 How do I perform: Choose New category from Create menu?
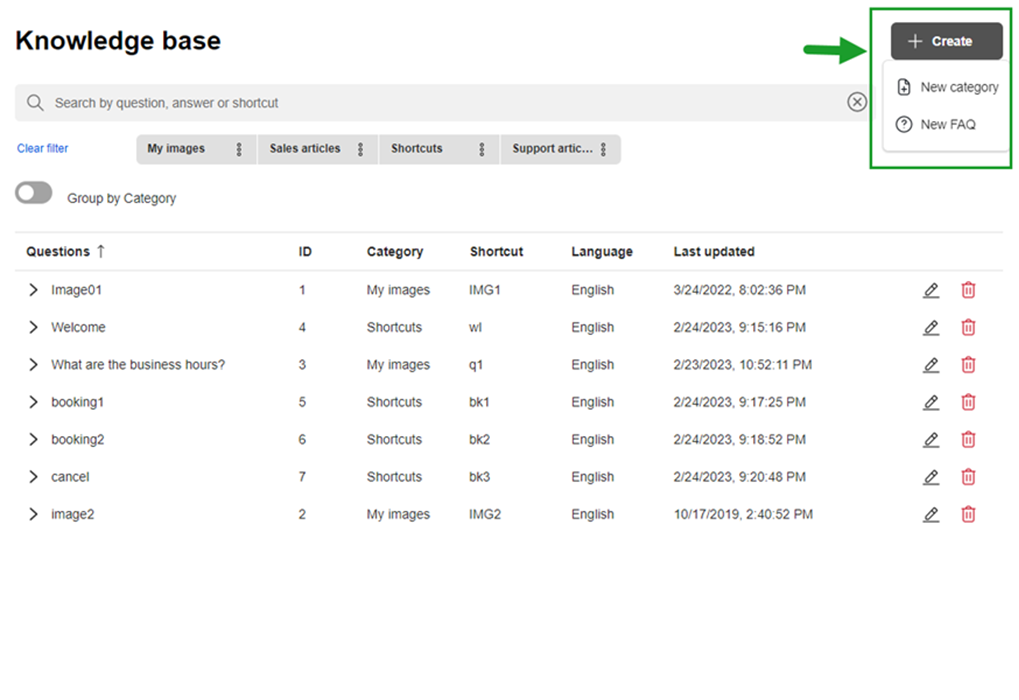pos(947,87)
